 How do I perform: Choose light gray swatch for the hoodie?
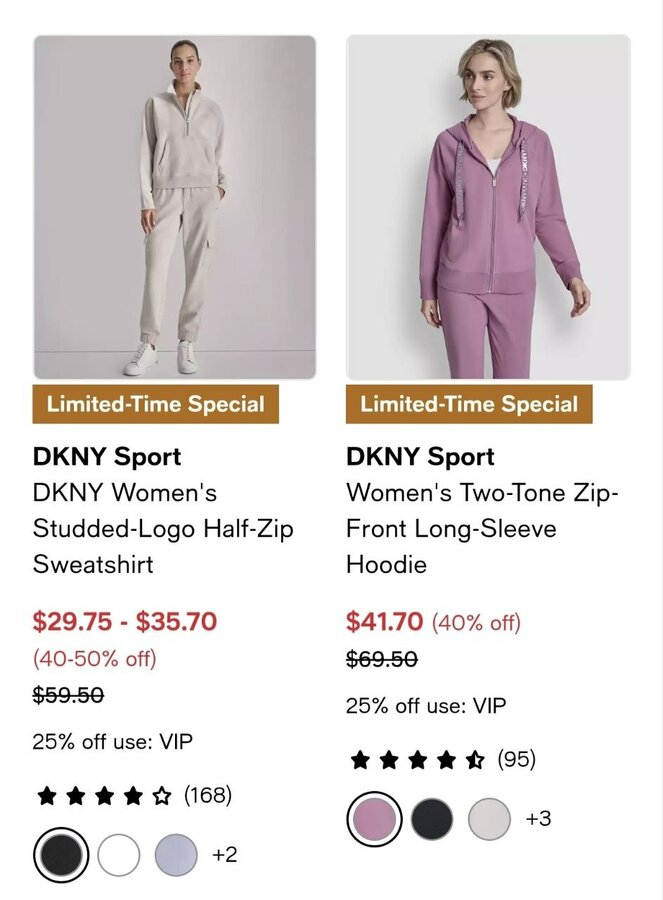point(489,819)
